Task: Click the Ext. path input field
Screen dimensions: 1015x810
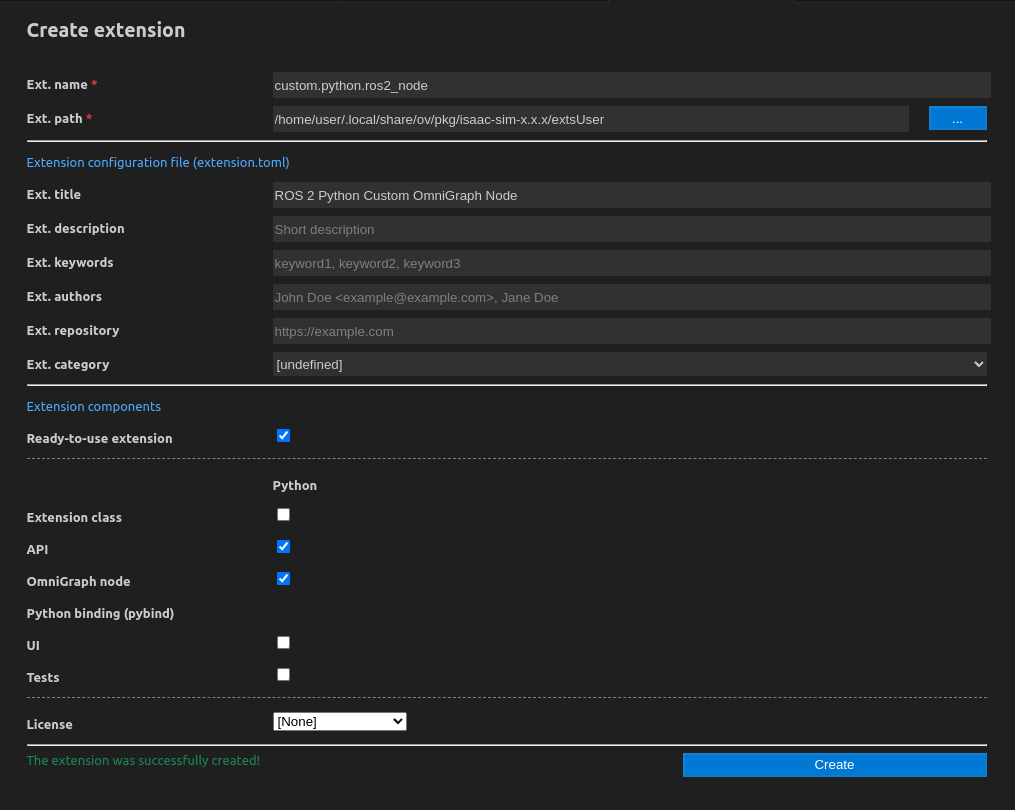Action: coord(590,119)
